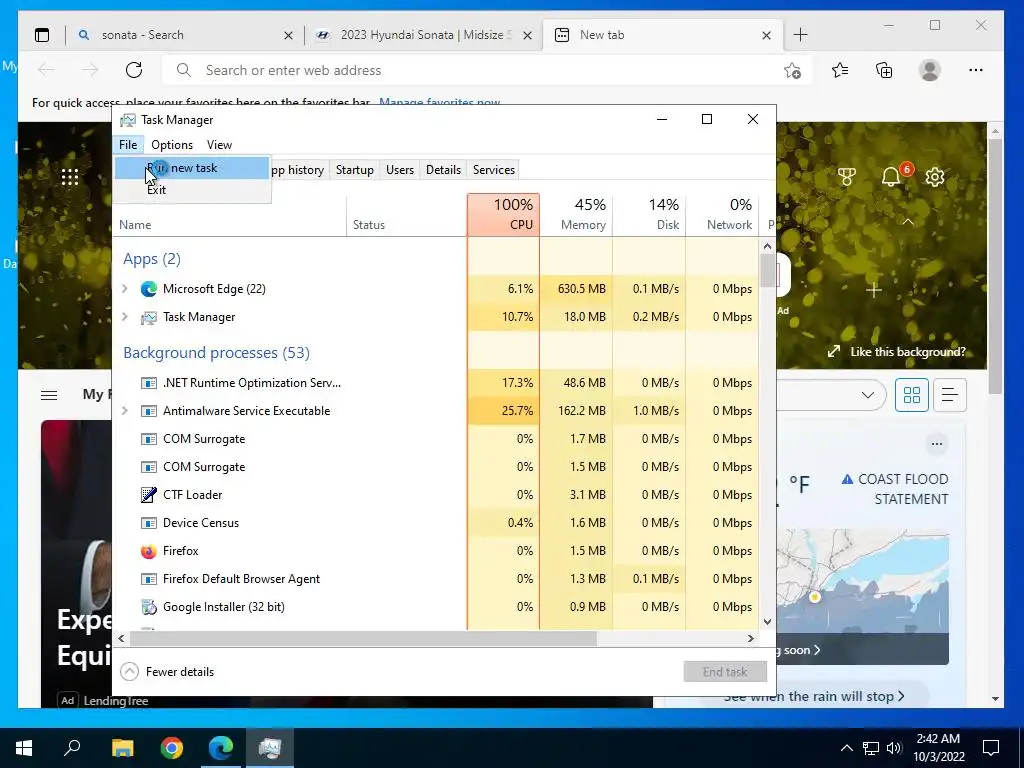1024x768 pixels.
Task: Open Edge Settings and more menu
Action: coord(976,70)
